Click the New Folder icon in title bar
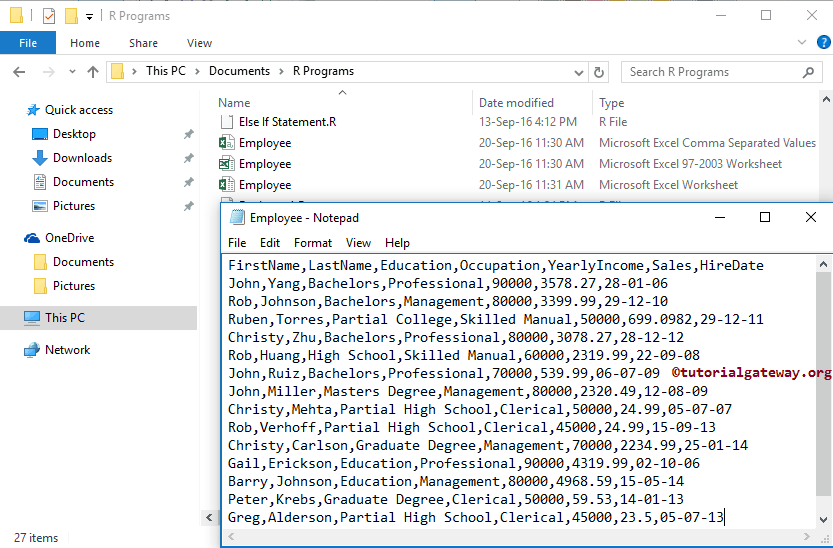The width and height of the screenshot is (833, 548). tap(71, 16)
